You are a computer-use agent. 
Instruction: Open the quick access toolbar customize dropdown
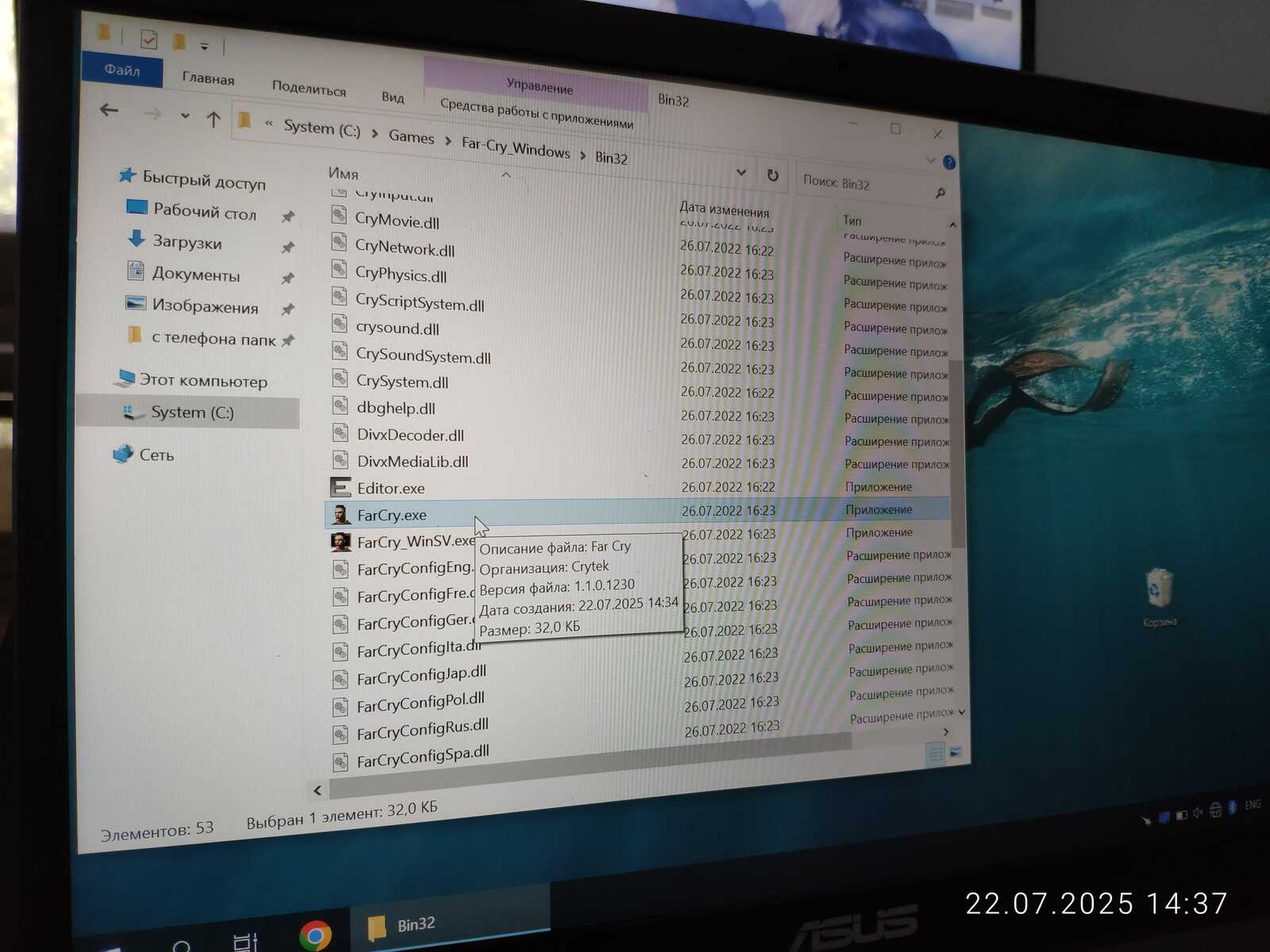click(x=204, y=47)
